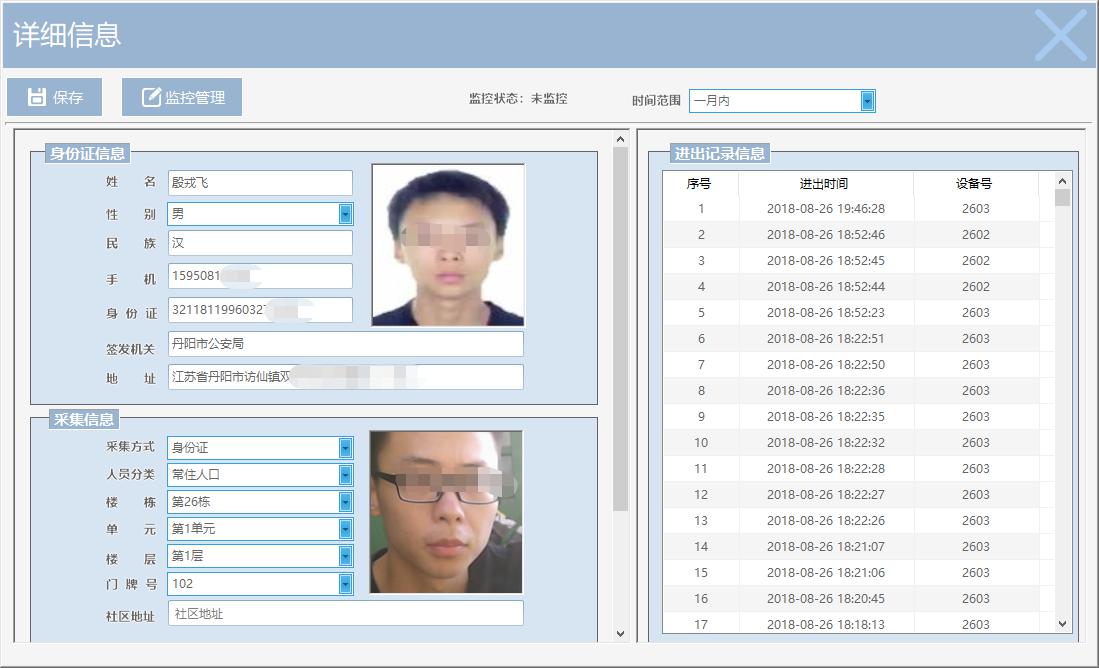
Task: Open the 楼层 dropdown
Action: pos(345,556)
